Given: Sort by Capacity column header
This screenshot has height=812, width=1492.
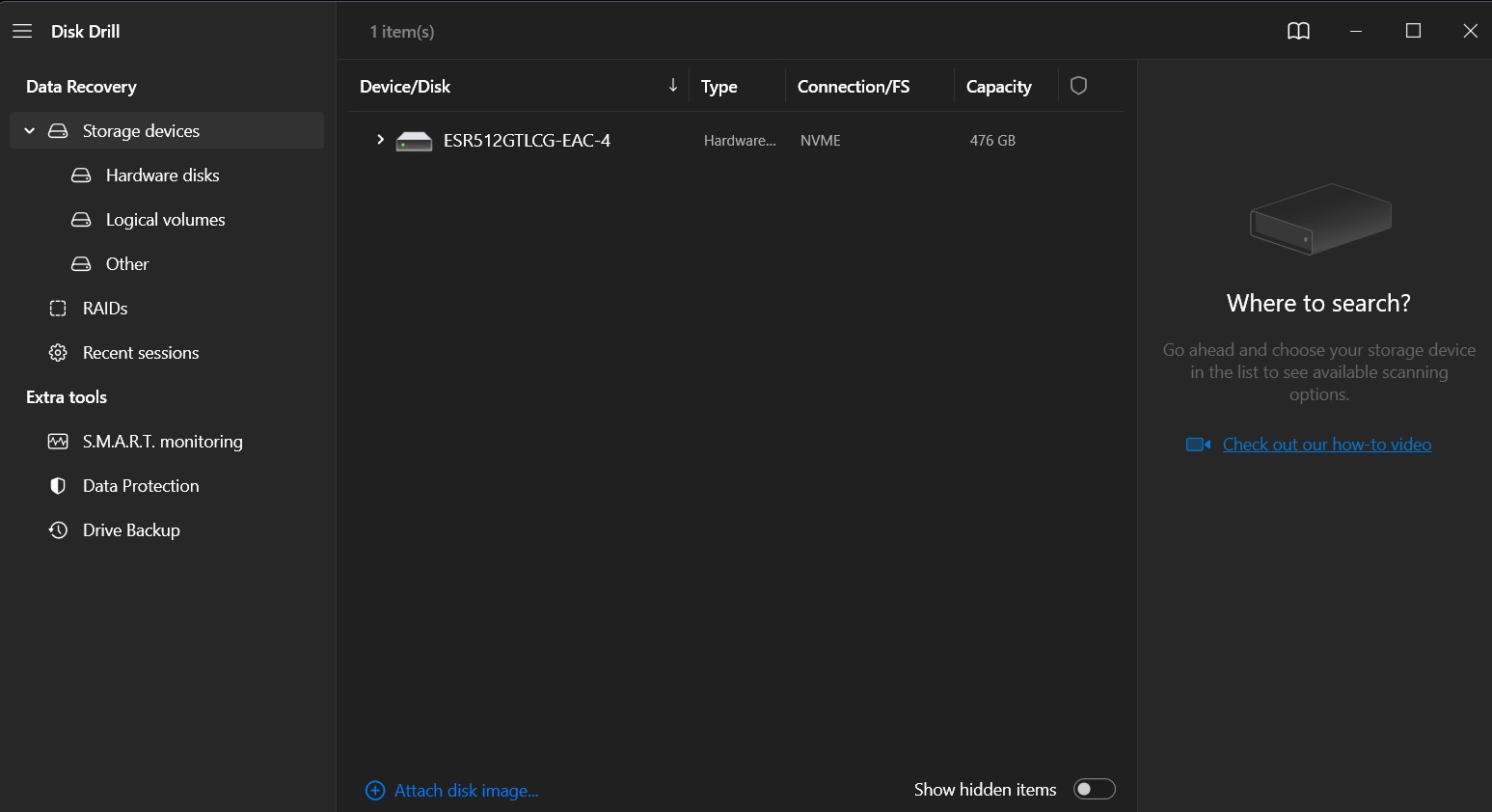Looking at the screenshot, I should (999, 87).
